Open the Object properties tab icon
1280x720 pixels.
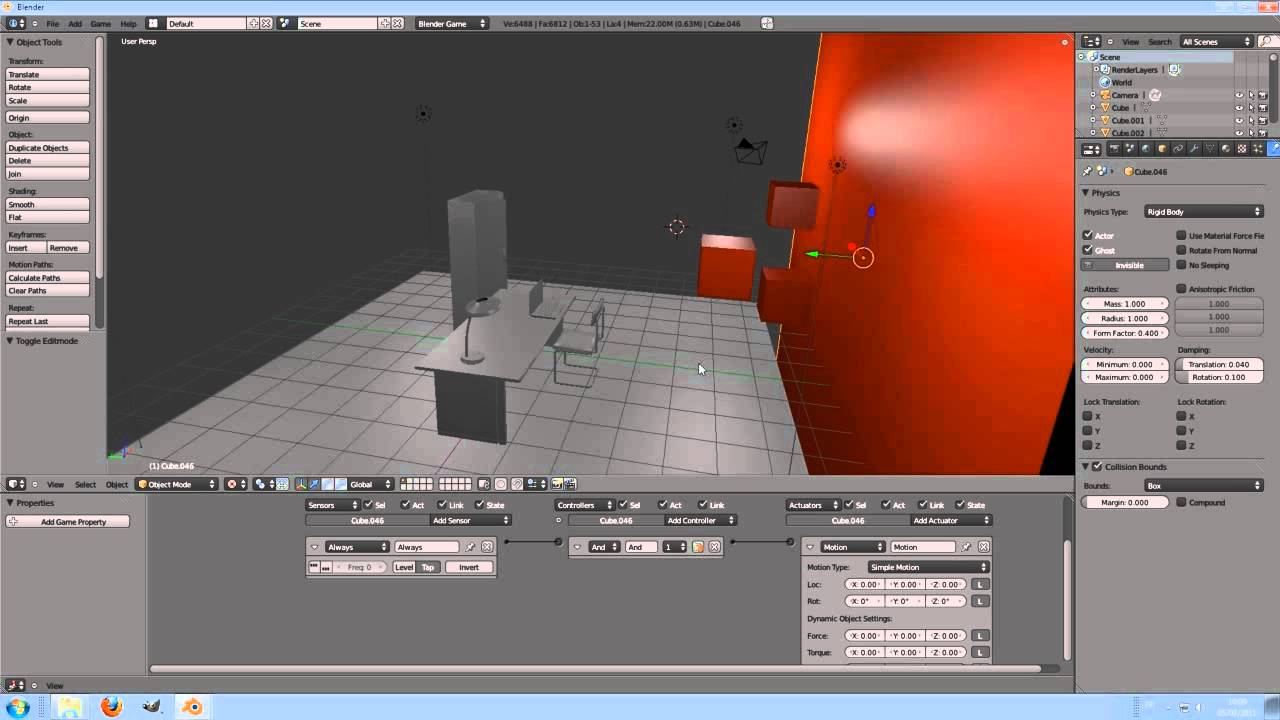coord(1162,148)
